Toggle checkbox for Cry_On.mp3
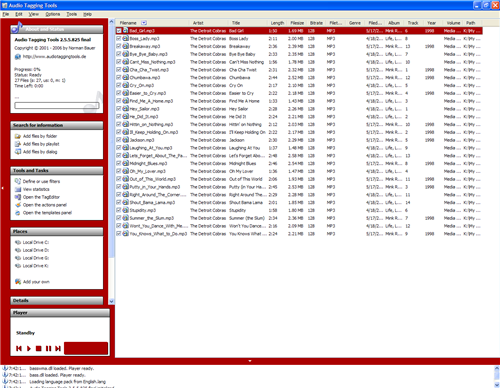Viewport: 500px width, 388px height. pos(119,85)
